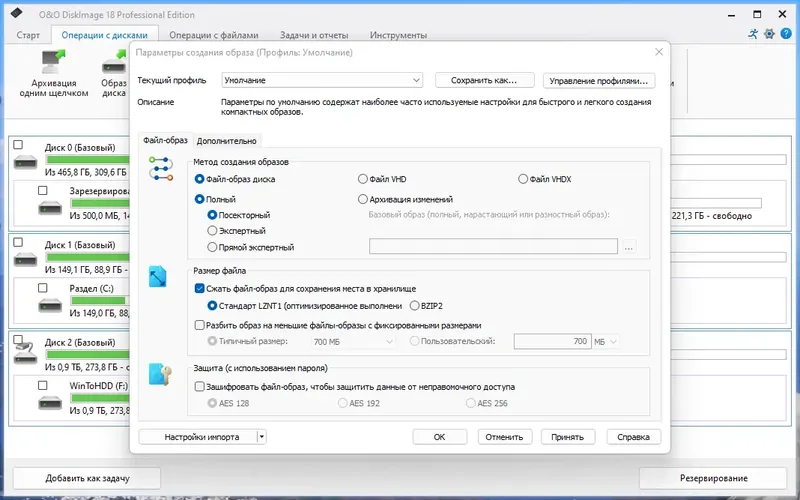The image size is (800, 500).
Task: Close the image options dialog
Action: coord(659,52)
